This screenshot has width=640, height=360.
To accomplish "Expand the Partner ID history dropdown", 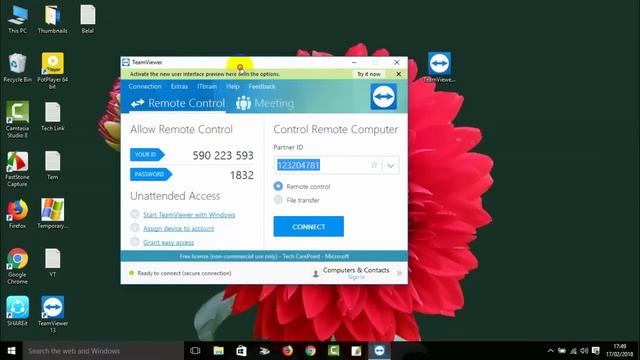I will pyautogui.click(x=391, y=165).
